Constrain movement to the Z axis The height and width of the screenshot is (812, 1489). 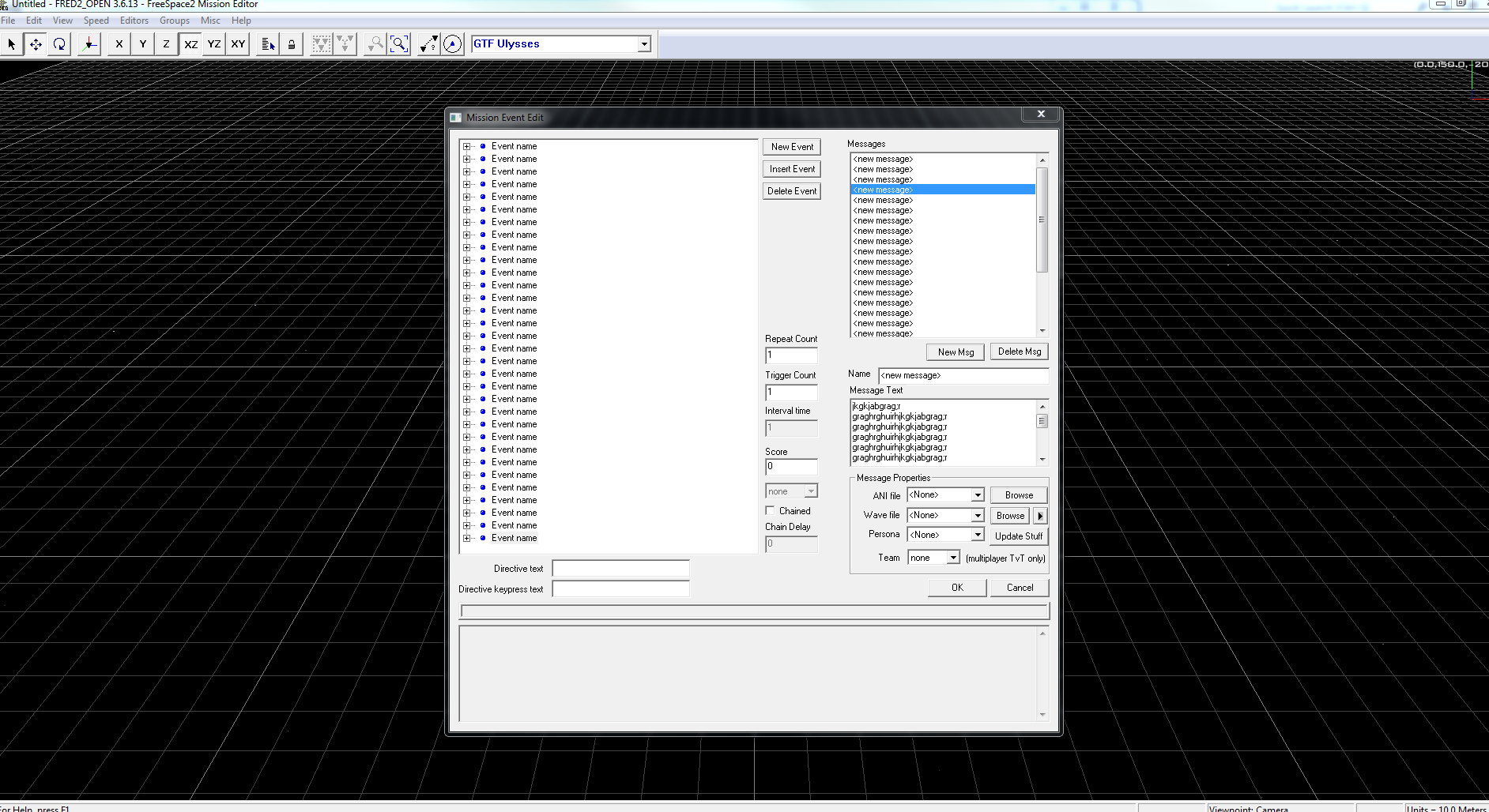(167, 44)
